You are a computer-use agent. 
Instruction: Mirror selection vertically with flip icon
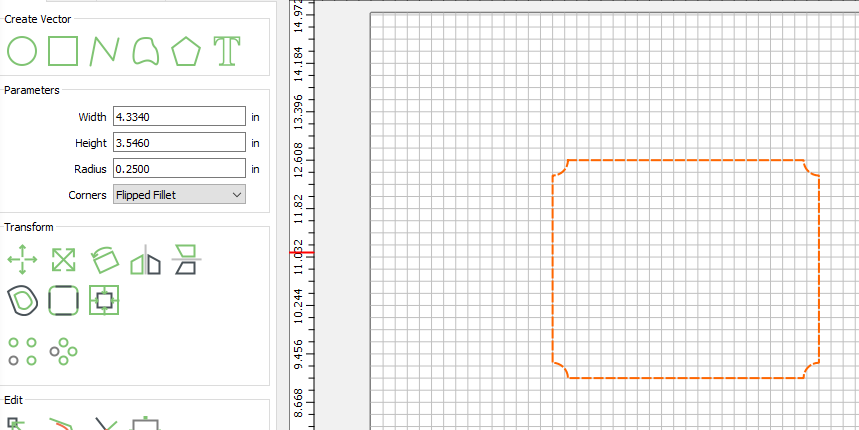pos(187,260)
